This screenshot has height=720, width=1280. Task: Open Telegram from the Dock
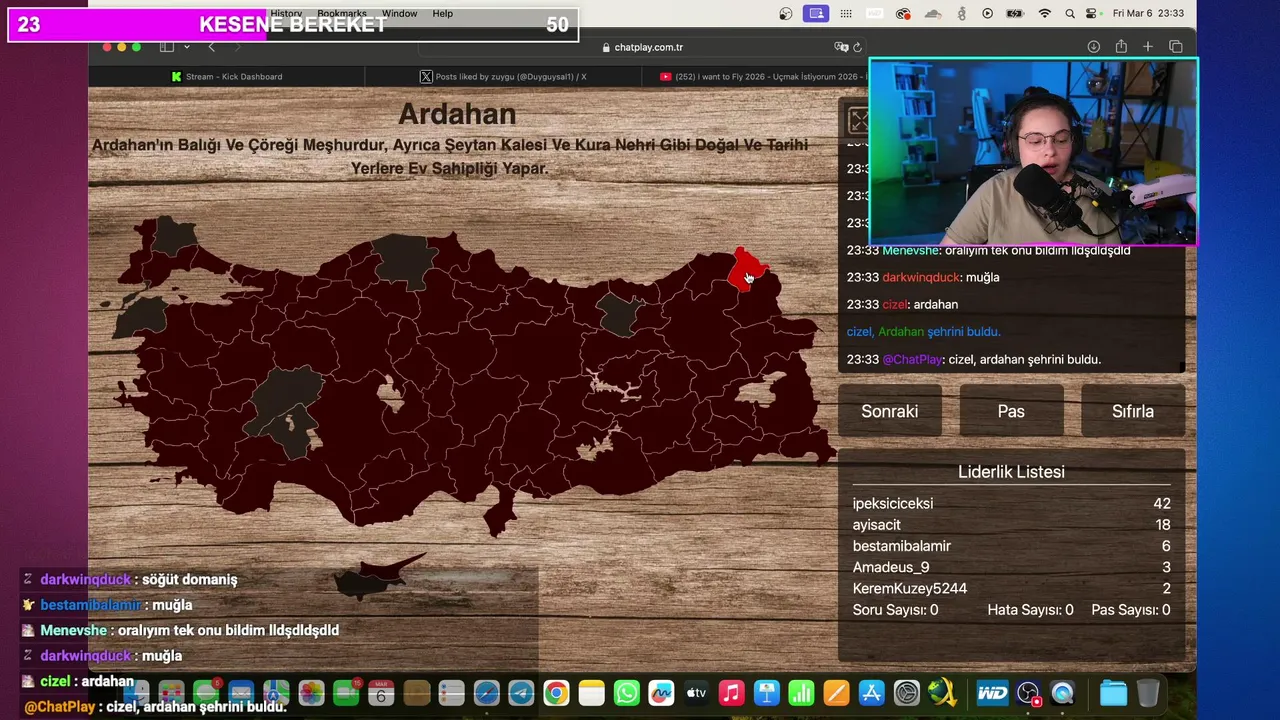[521, 693]
